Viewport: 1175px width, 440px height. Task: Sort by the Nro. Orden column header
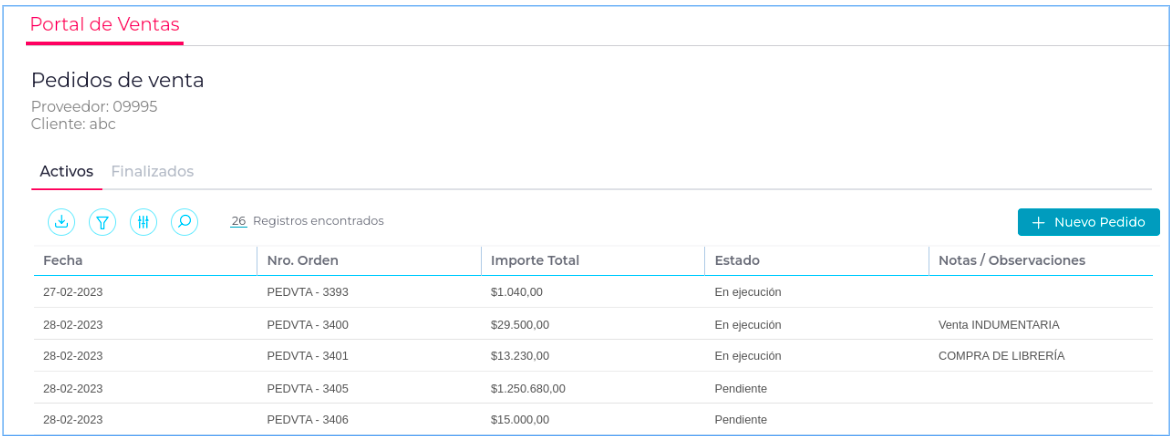point(303,261)
